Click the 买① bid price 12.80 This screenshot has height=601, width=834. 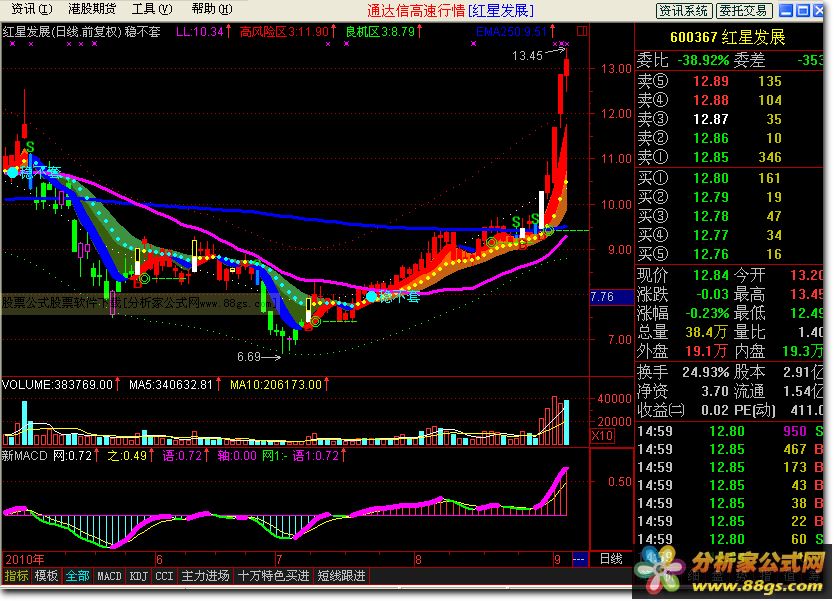tap(711, 179)
